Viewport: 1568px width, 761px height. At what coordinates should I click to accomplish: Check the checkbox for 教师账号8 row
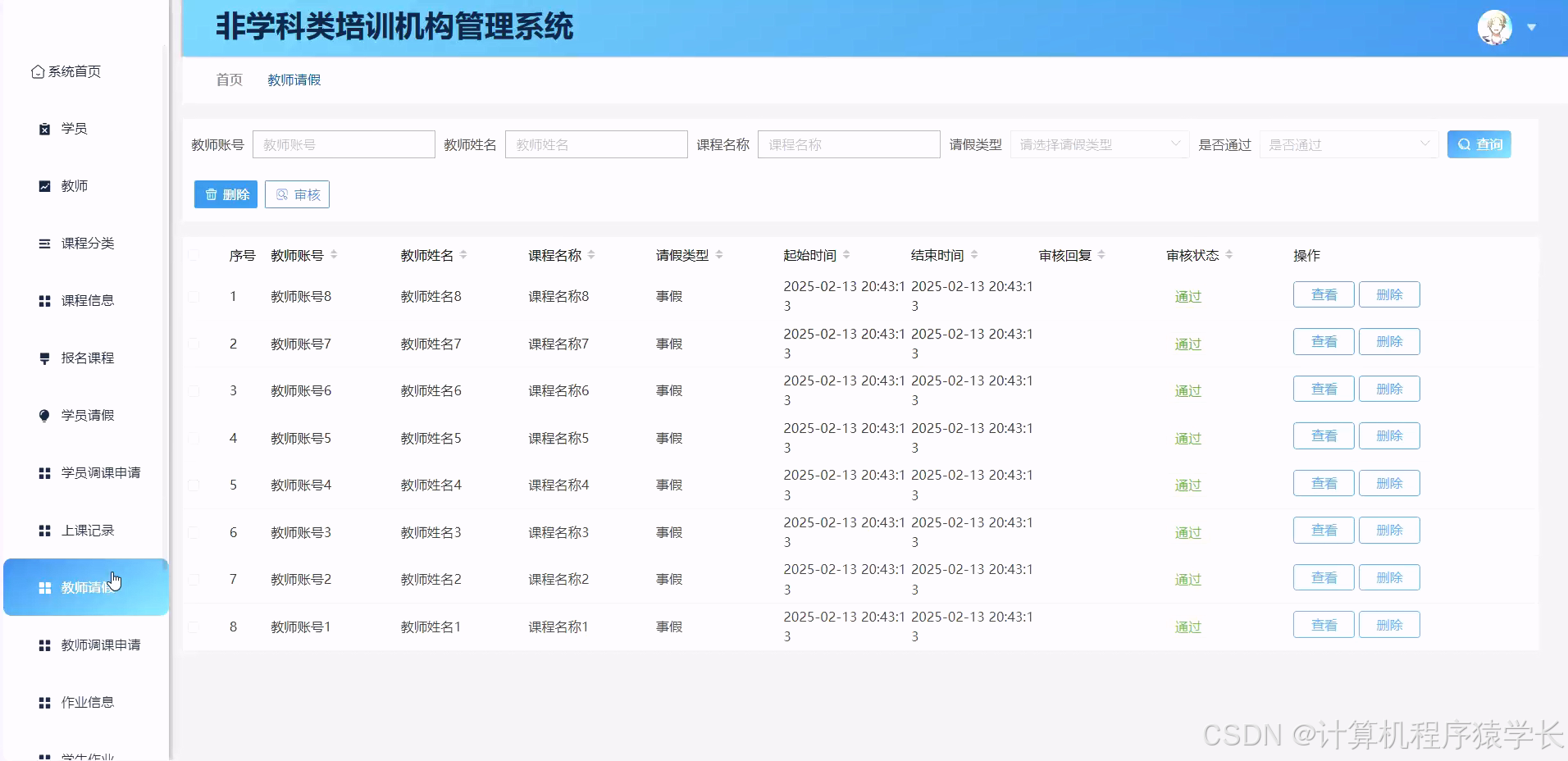pos(194,296)
